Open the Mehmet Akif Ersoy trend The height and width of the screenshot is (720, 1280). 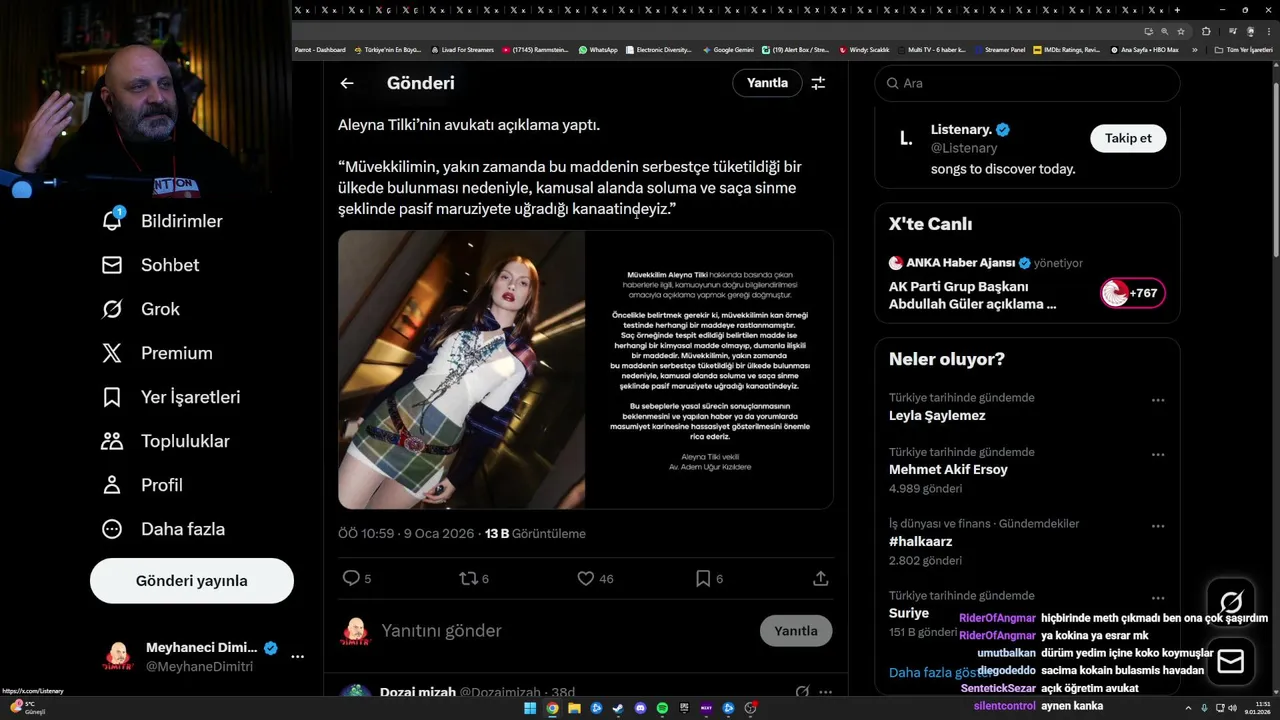tap(948, 469)
